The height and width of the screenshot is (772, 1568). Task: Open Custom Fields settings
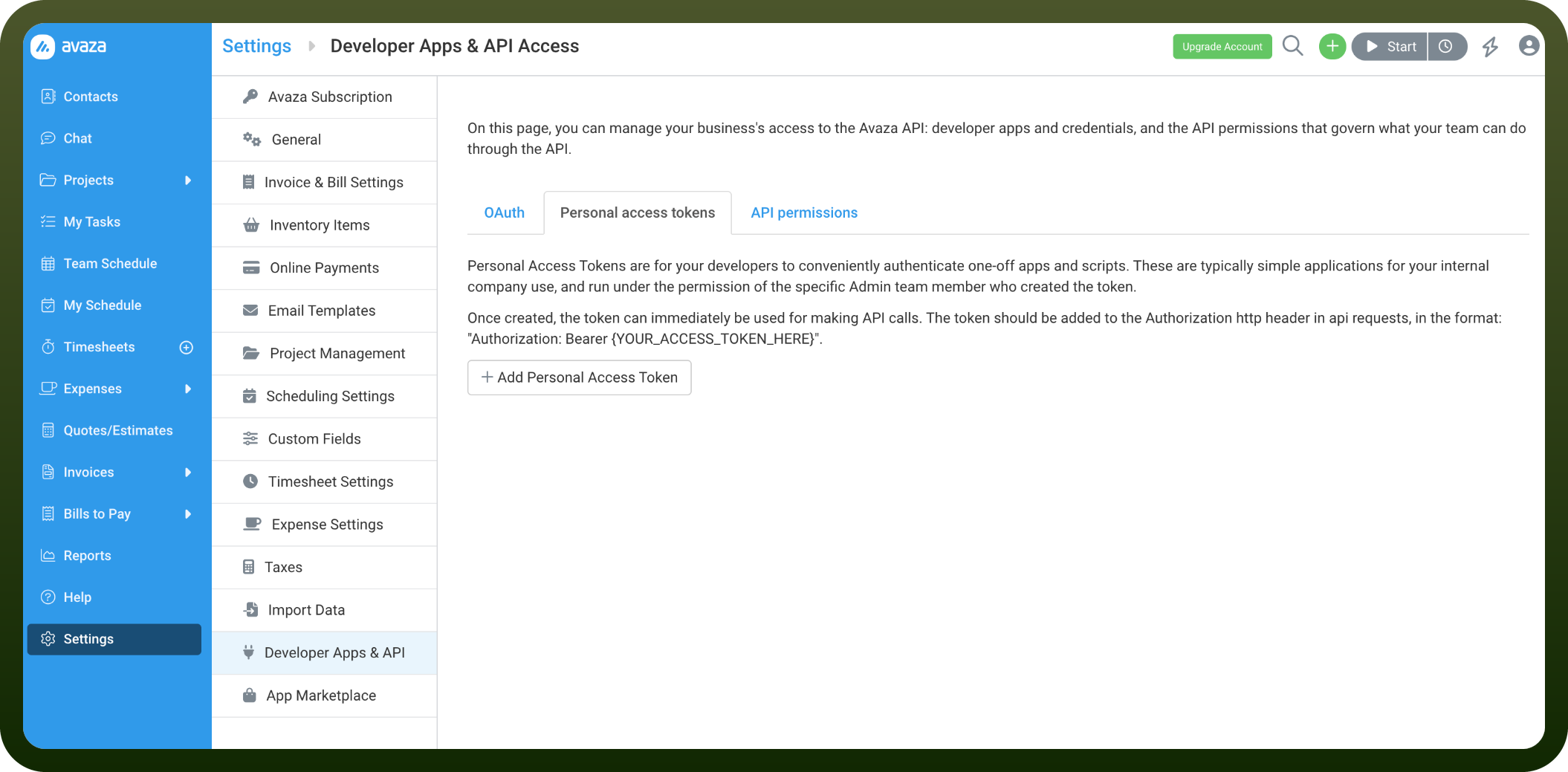(x=324, y=439)
